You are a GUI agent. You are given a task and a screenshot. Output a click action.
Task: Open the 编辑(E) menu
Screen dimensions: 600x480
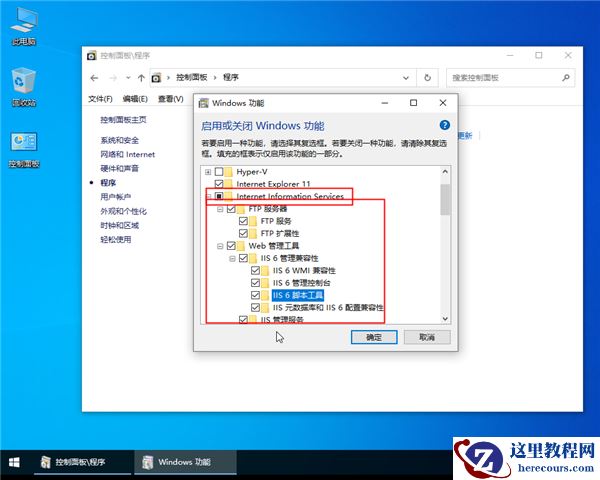click(135, 99)
